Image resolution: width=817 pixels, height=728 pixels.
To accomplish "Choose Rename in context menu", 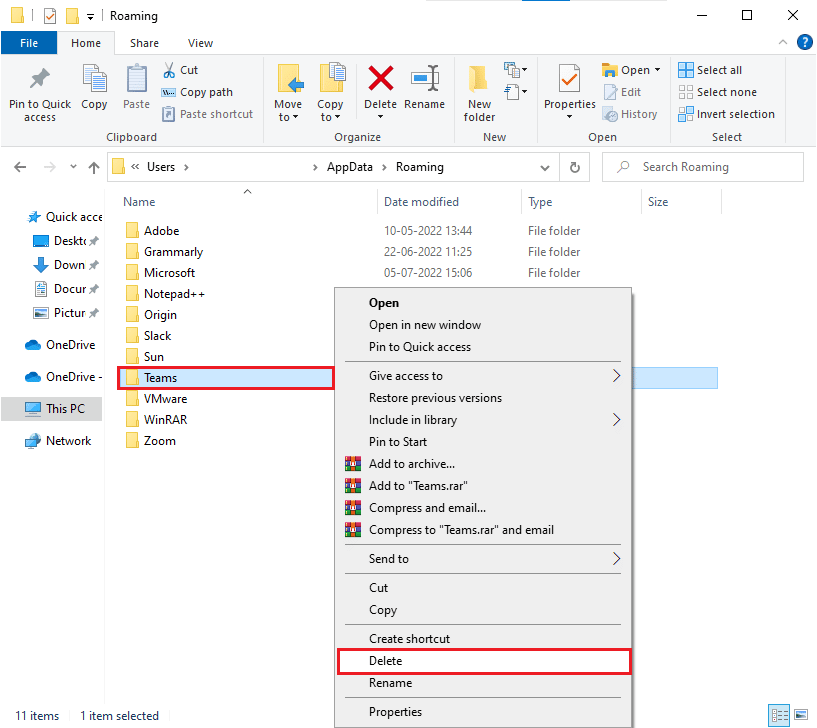I will (390, 683).
